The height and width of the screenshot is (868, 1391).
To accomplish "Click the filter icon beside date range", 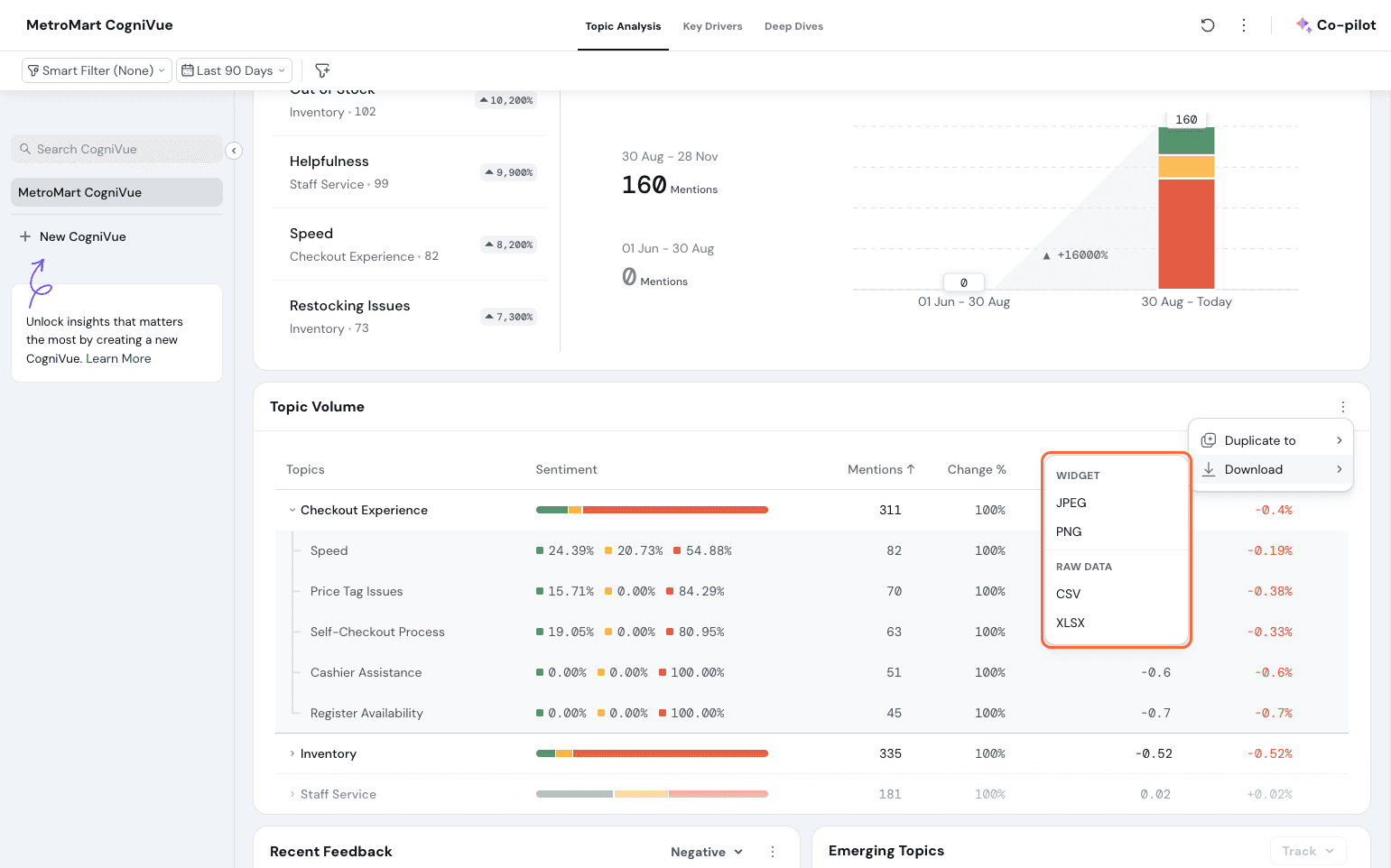I will (322, 70).
